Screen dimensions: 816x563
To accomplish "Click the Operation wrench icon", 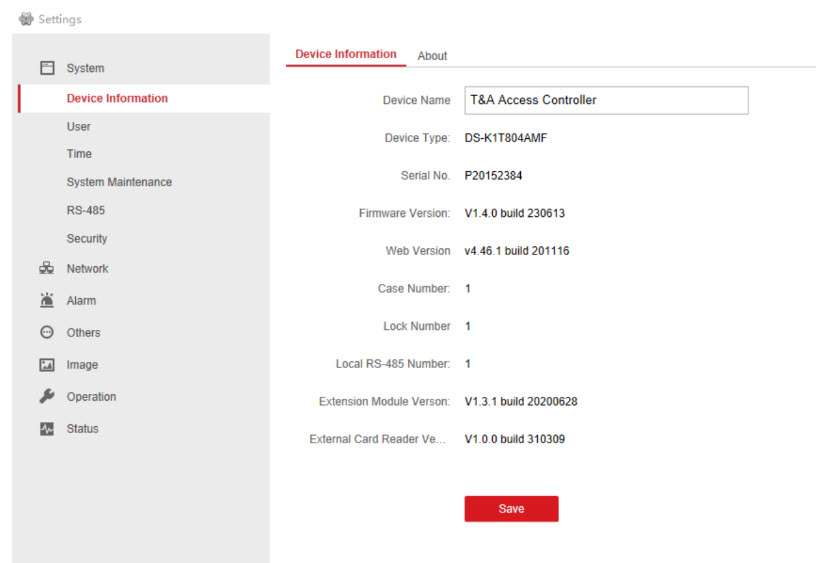I will point(46,396).
